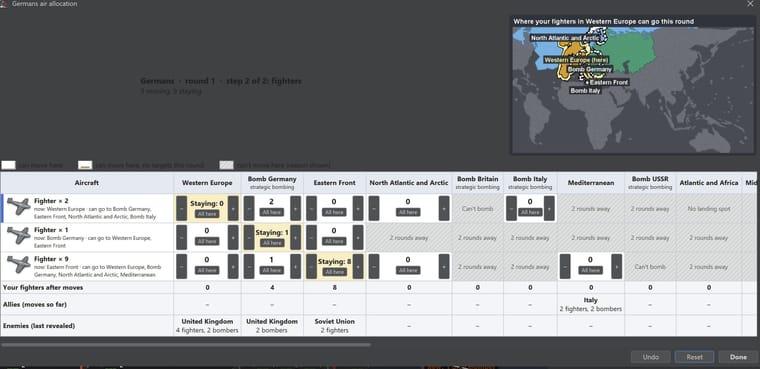This screenshot has height=369, width=760.
Task: Select the yellow 'no targets this round' legend swatch
Action: point(85,165)
